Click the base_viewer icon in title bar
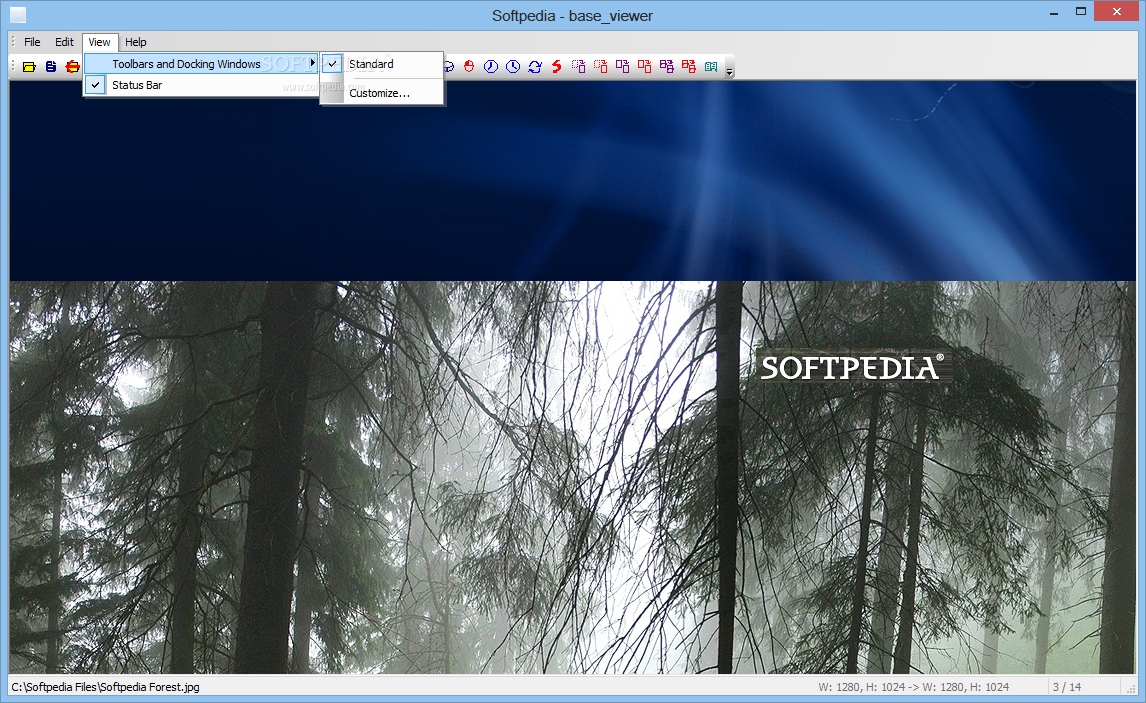This screenshot has width=1146, height=703. (x=18, y=15)
